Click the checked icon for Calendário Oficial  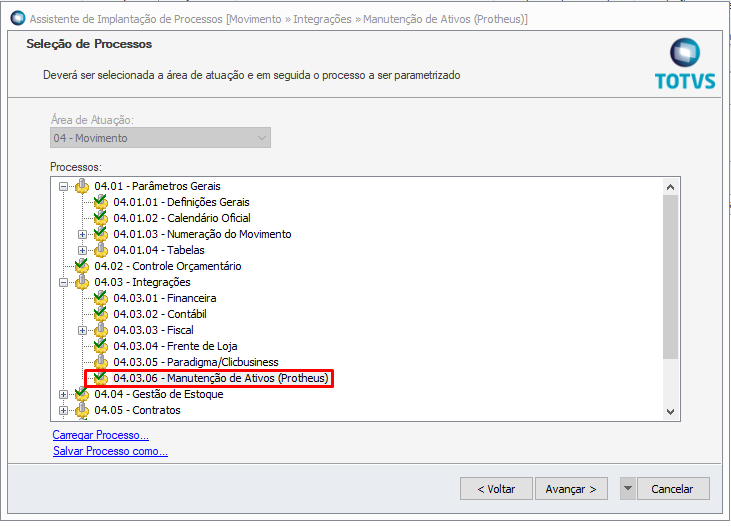pos(101,218)
